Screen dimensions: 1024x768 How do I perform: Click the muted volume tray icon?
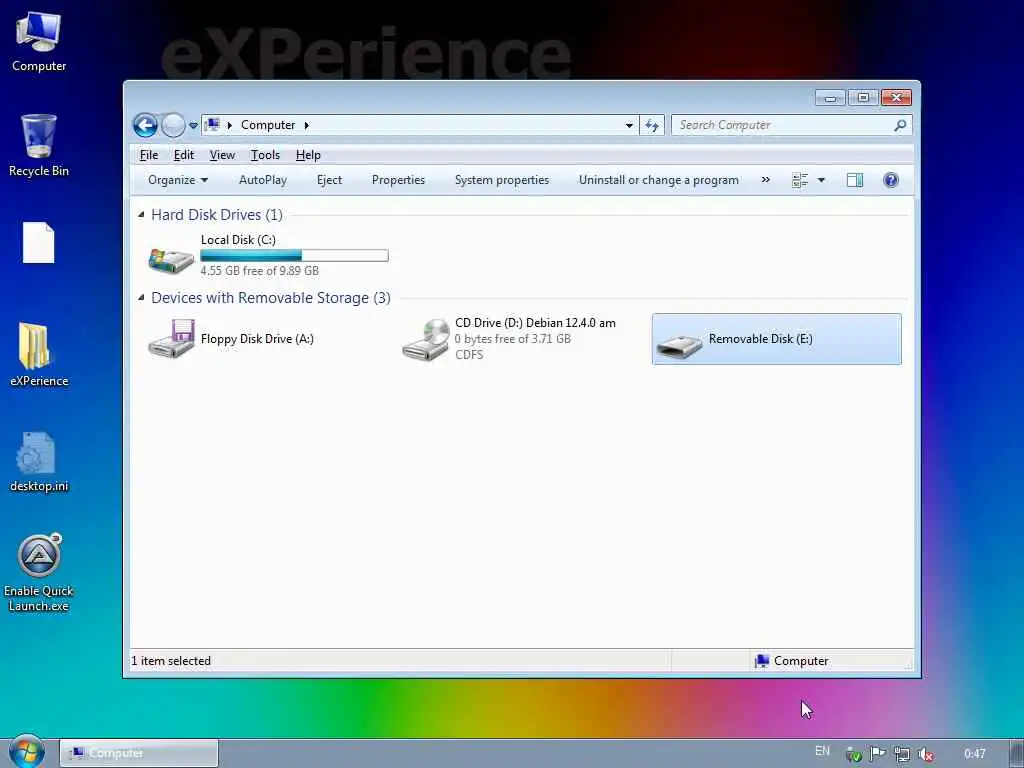925,754
